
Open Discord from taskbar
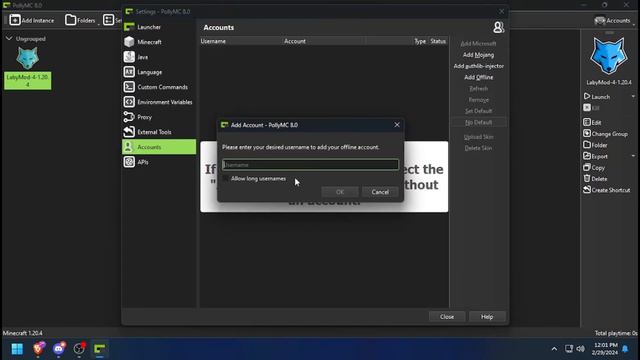59,349
